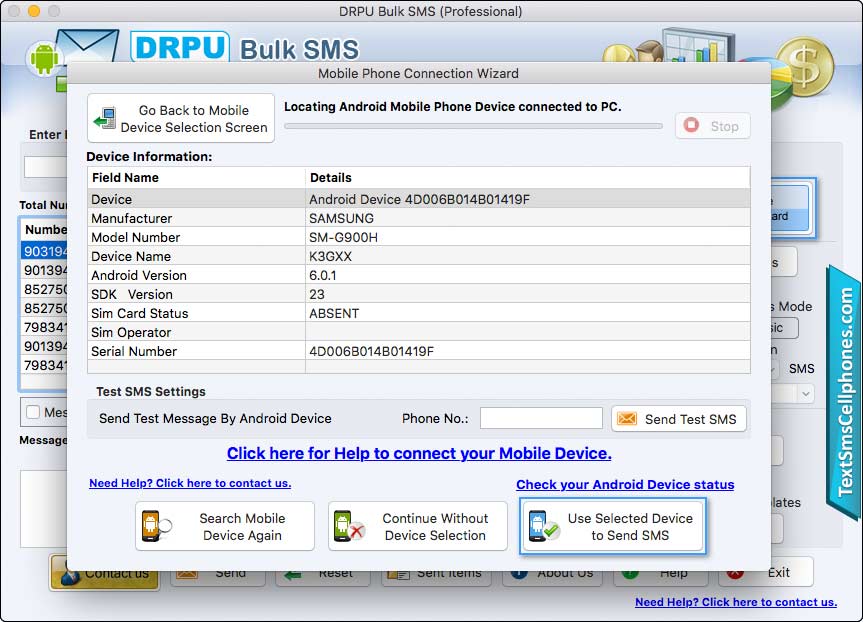Click Serial Number value 4D006B014B01419F
This screenshot has height=622, width=863.
pyautogui.click(x=372, y=351)
